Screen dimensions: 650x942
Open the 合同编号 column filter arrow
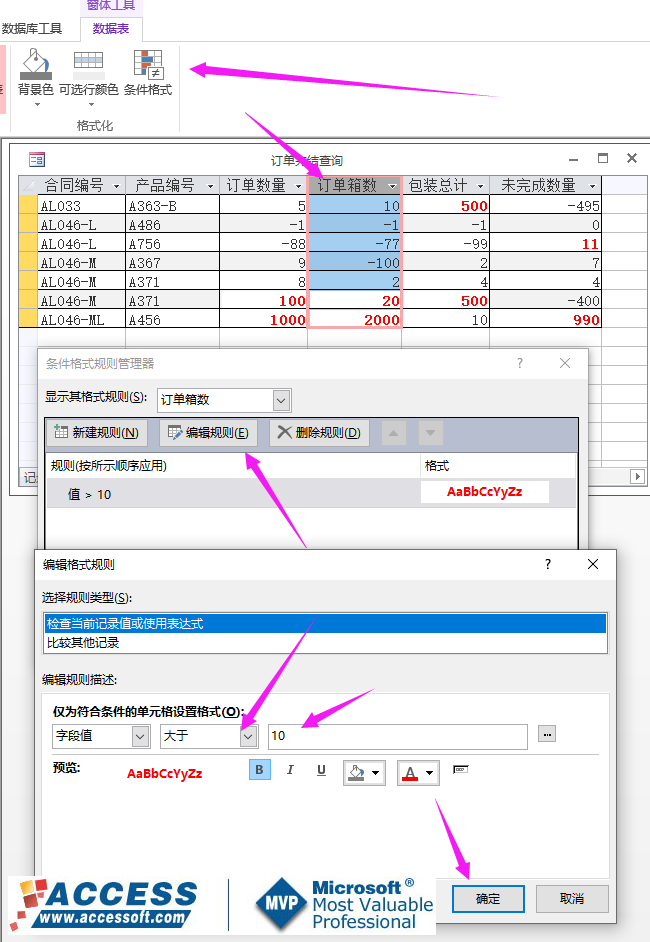click(x=116, y=186)
